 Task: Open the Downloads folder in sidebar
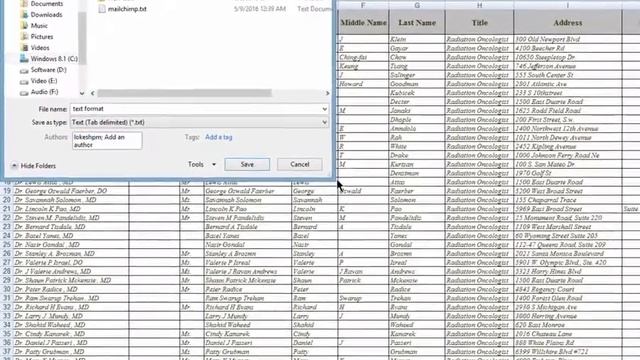click(47, 15)
